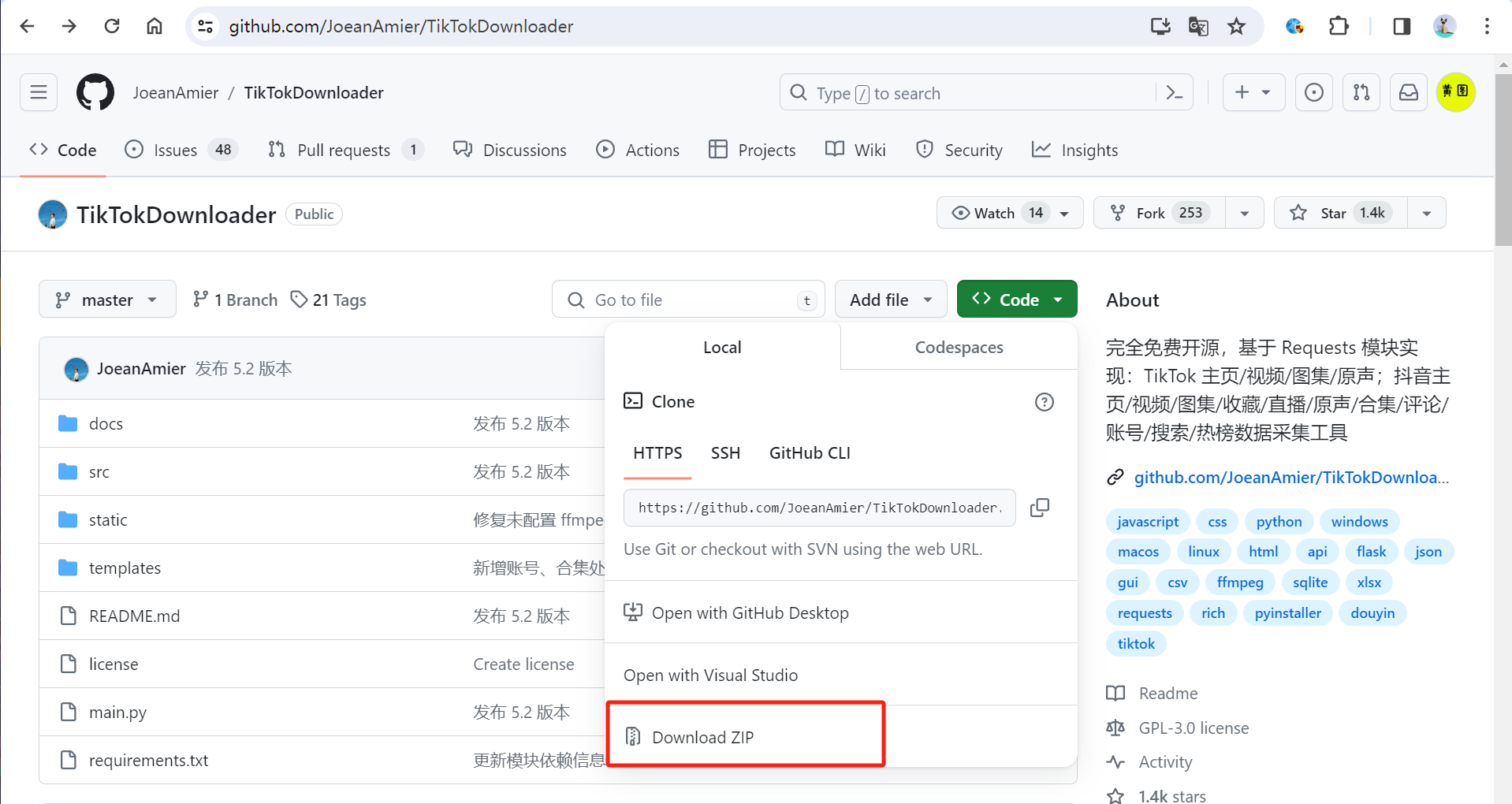
Task: Open the Security tab
Action: point(959,150)
